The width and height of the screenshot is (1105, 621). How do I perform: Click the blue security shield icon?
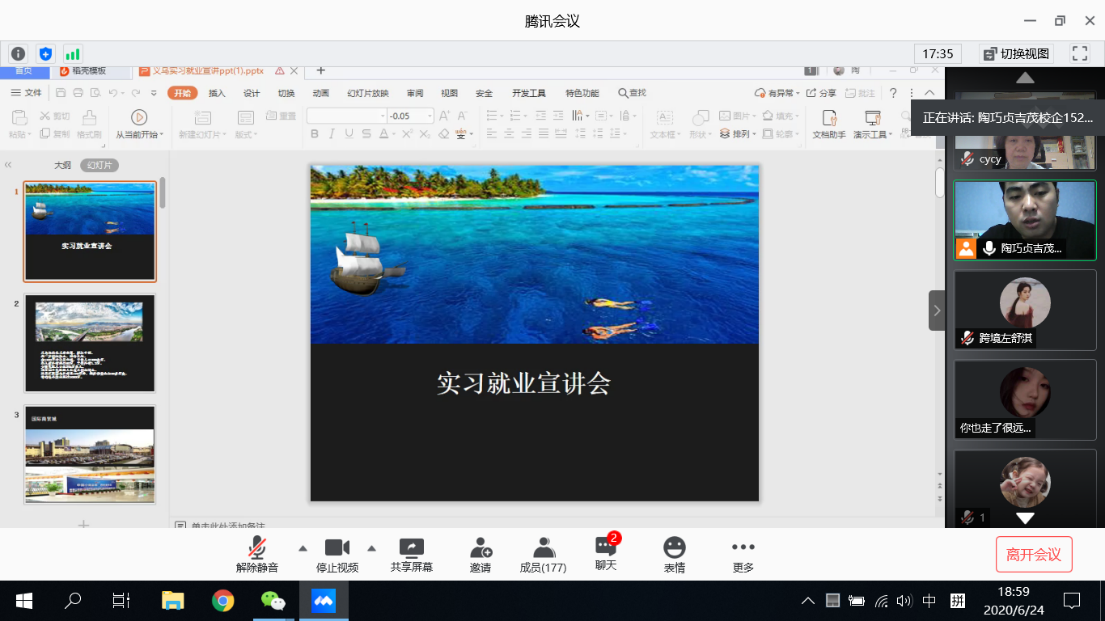click(x=45, y=54)
